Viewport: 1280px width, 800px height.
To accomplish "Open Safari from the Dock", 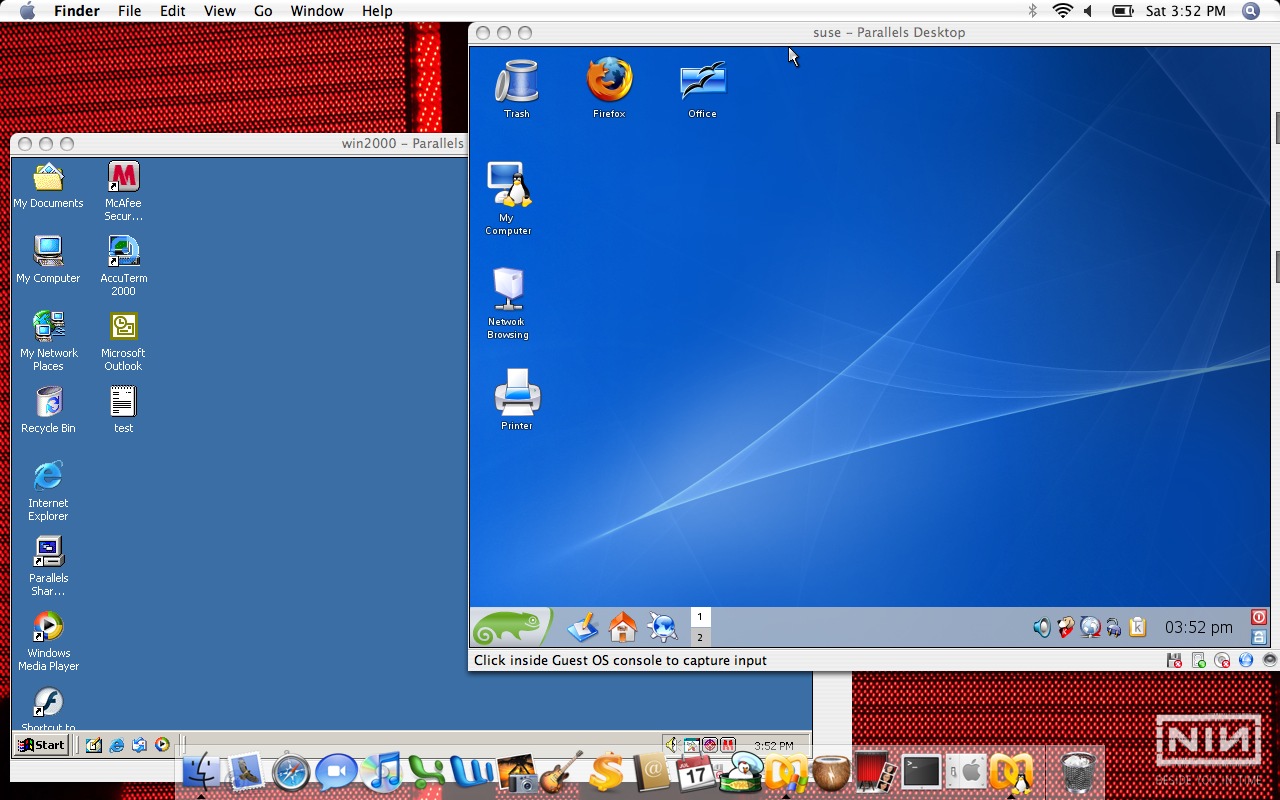I will (x=292, y=773).
